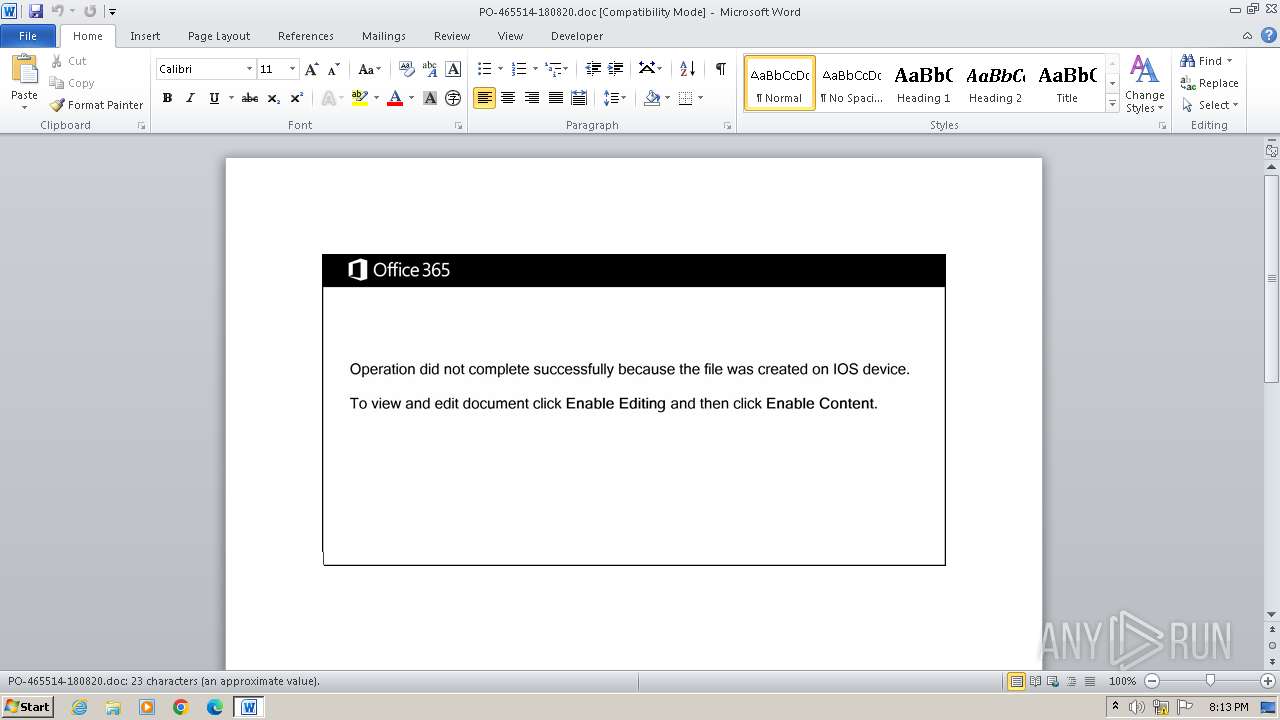Switch to Page Layout tab

(219, 36)
